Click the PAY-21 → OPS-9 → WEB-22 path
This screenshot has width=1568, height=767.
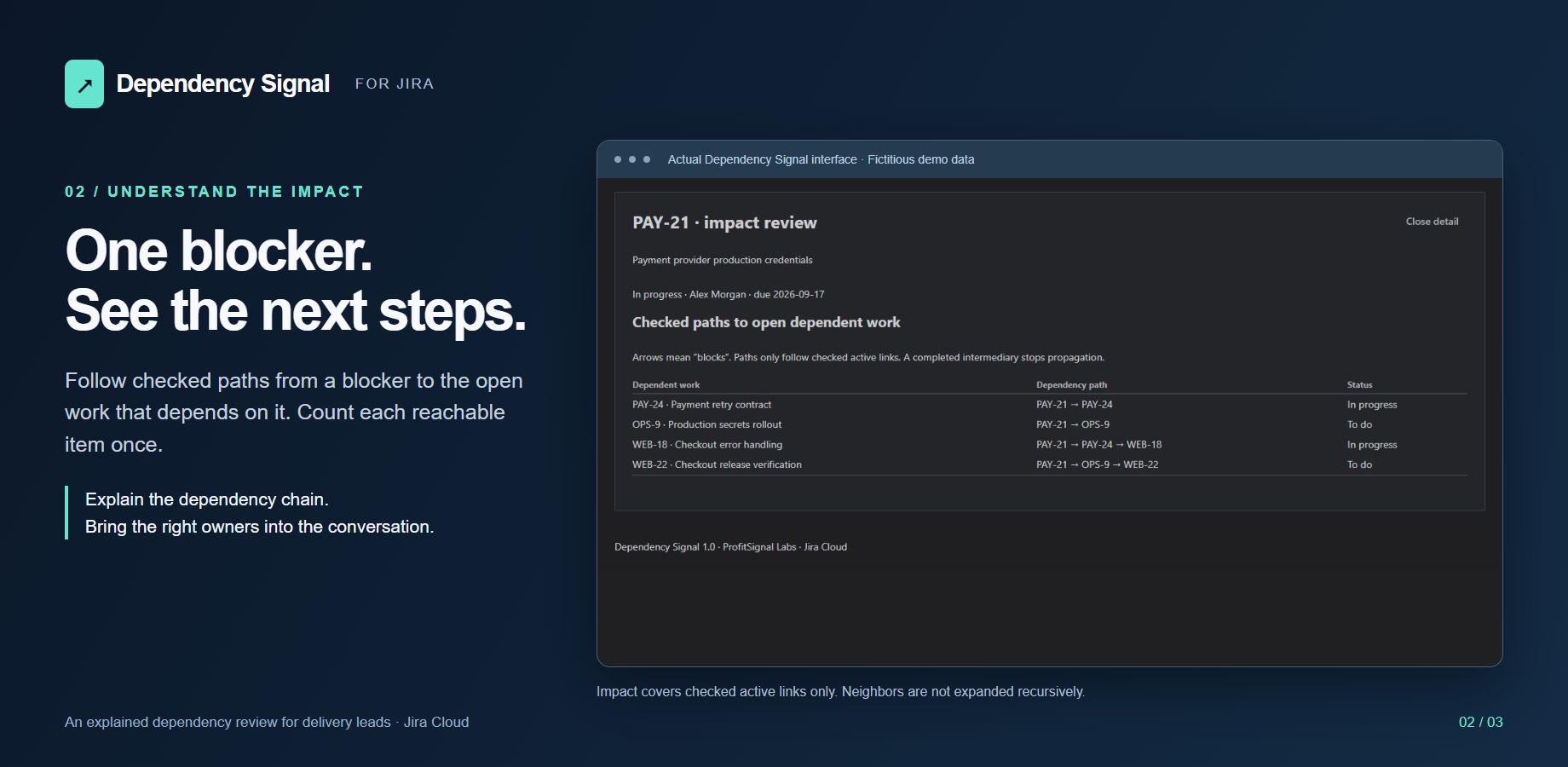pos(1098,464)
